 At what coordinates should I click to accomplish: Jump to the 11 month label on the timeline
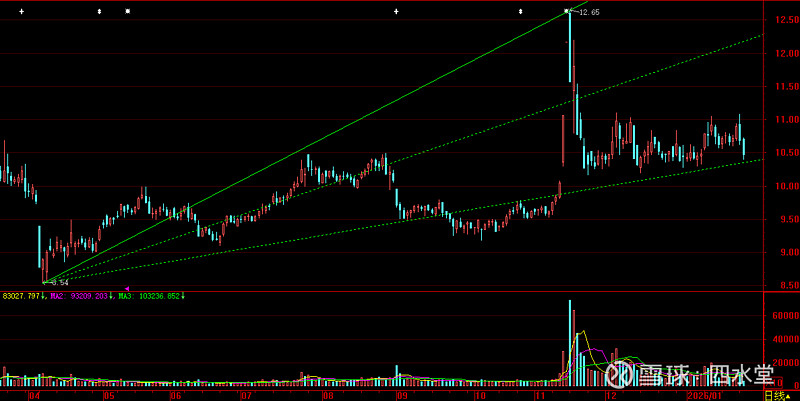pyautogui.click(x=541, y=396)
